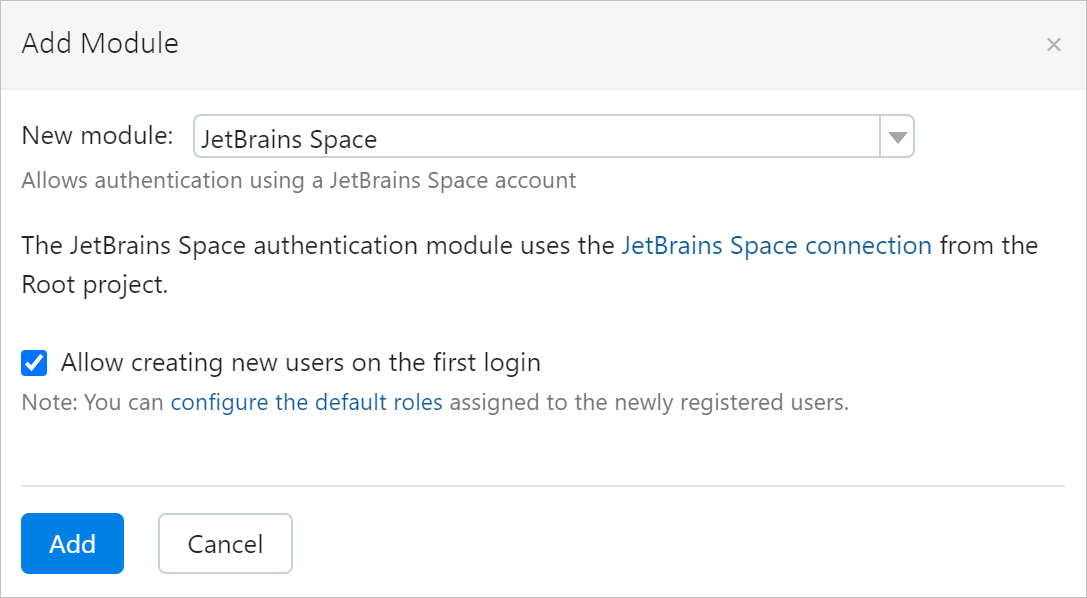1087x598 pixels.
Task: Open default roles configuration for registered users
Action: coord(306,402)
